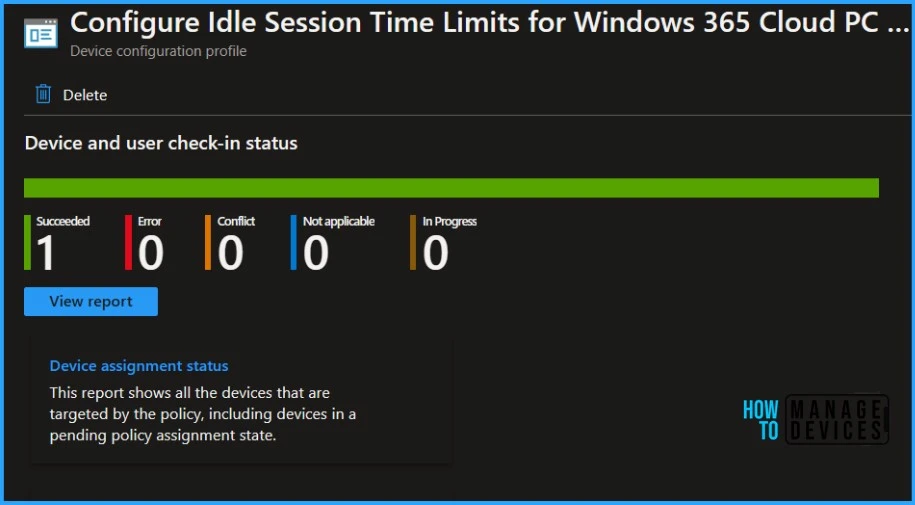Click the red Error color marker
The height and width of the screenshot is (505, 915).
(128, 243)
